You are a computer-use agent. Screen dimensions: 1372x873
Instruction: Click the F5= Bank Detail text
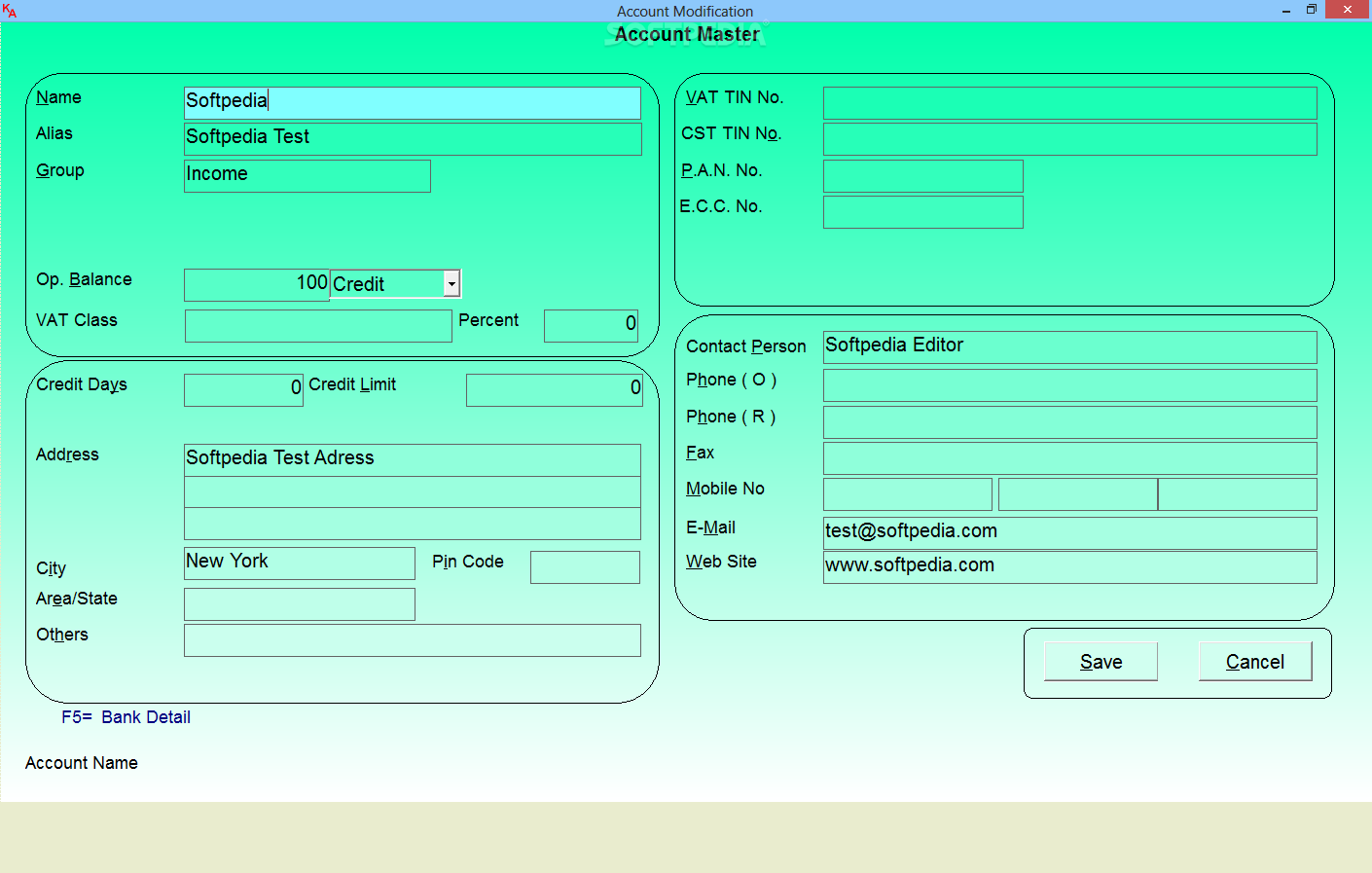pyautogui.click(x=126, y=717)
